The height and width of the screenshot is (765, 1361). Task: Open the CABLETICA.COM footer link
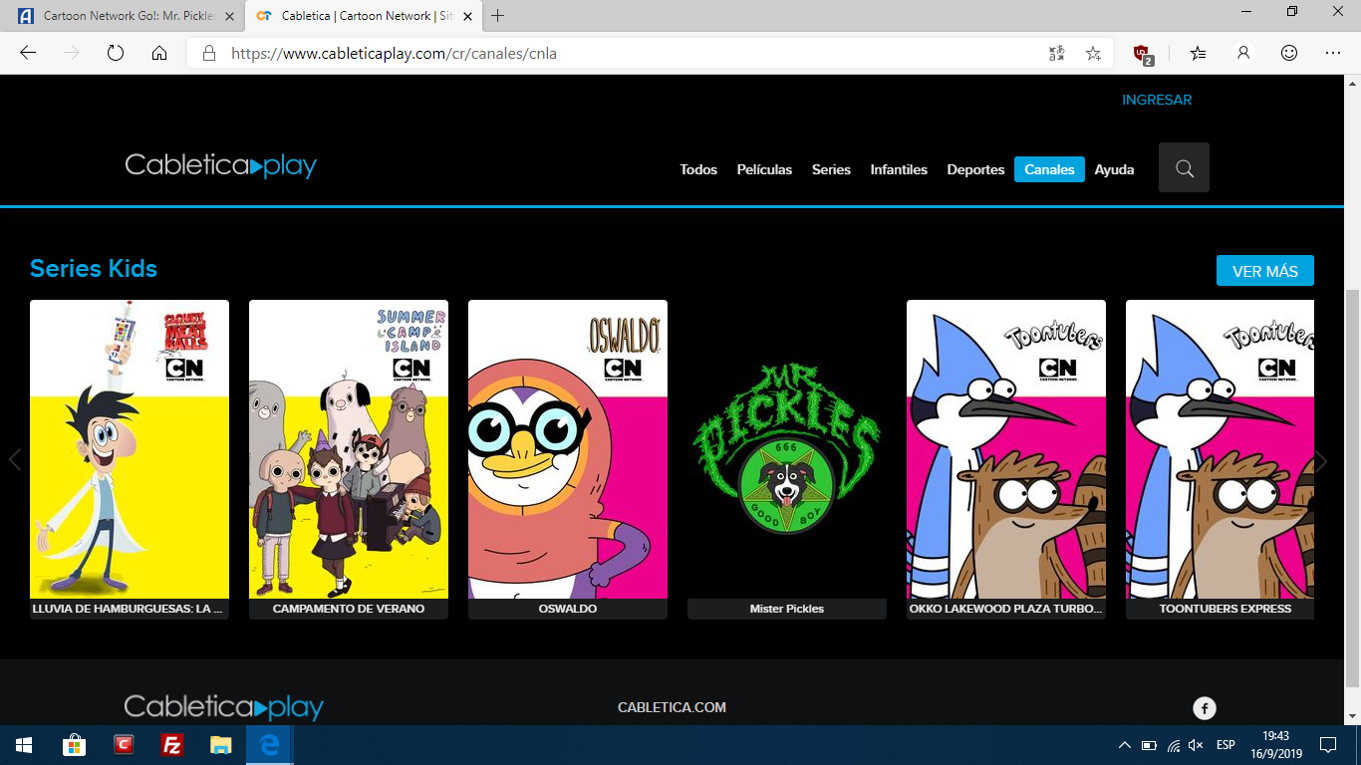tap(672, 707)
